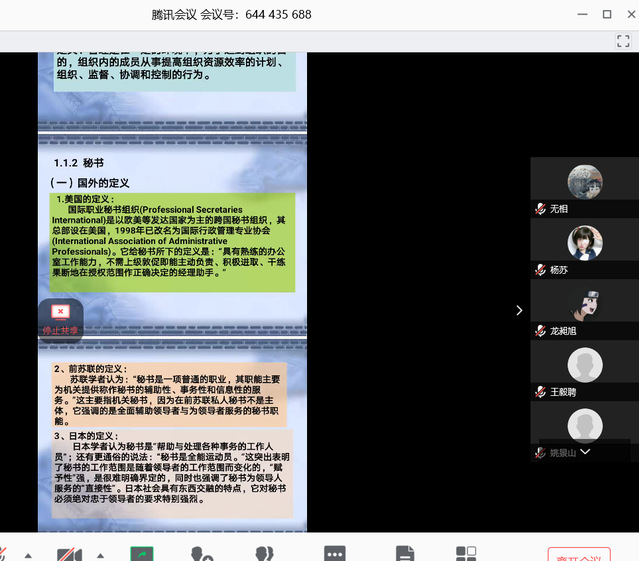
Task: Open the apps grid icon in bottom toolbar
Action: pos(466,553)
